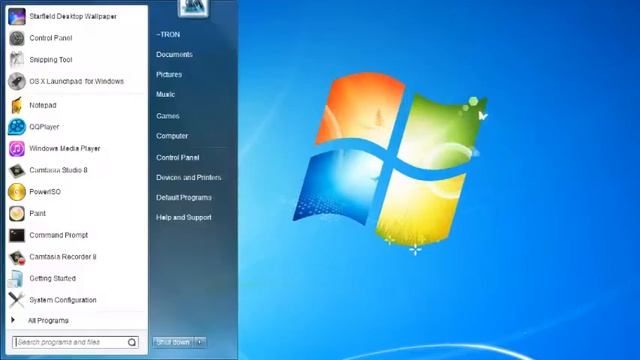Screen dimensions: 640x360
Task: Open Computer from right pane
Action: (x=172, y=136)
